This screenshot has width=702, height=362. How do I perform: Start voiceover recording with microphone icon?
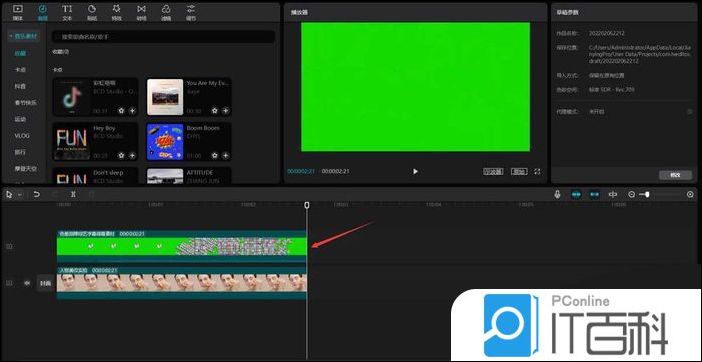[x=557, y=195]
